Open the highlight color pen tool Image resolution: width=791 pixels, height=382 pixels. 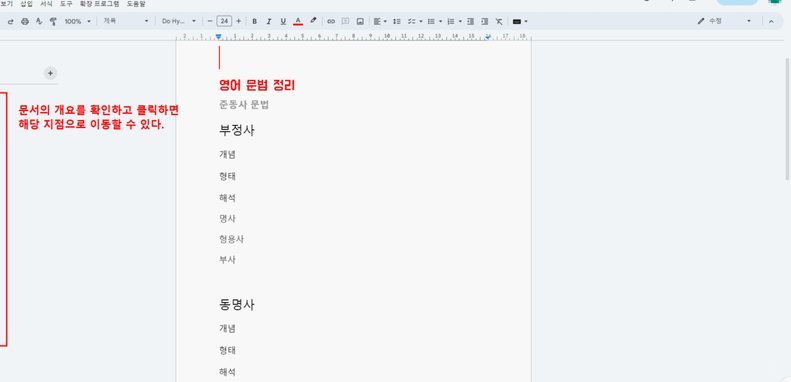[313, 21]
